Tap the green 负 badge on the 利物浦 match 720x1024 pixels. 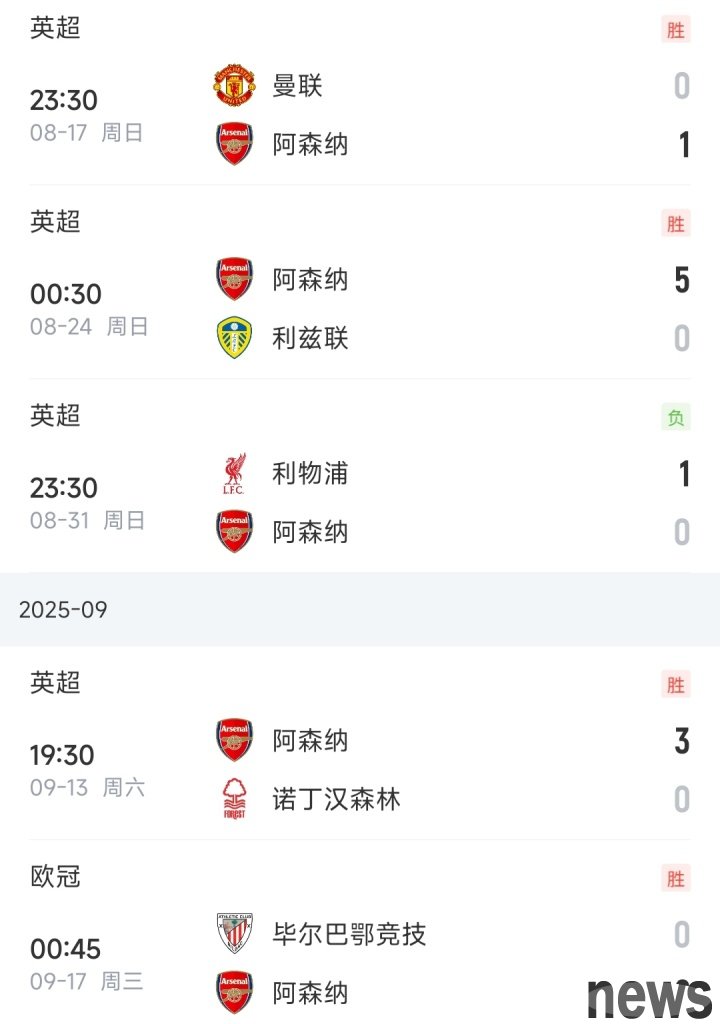pyautogui.click(x=676, y=417)
